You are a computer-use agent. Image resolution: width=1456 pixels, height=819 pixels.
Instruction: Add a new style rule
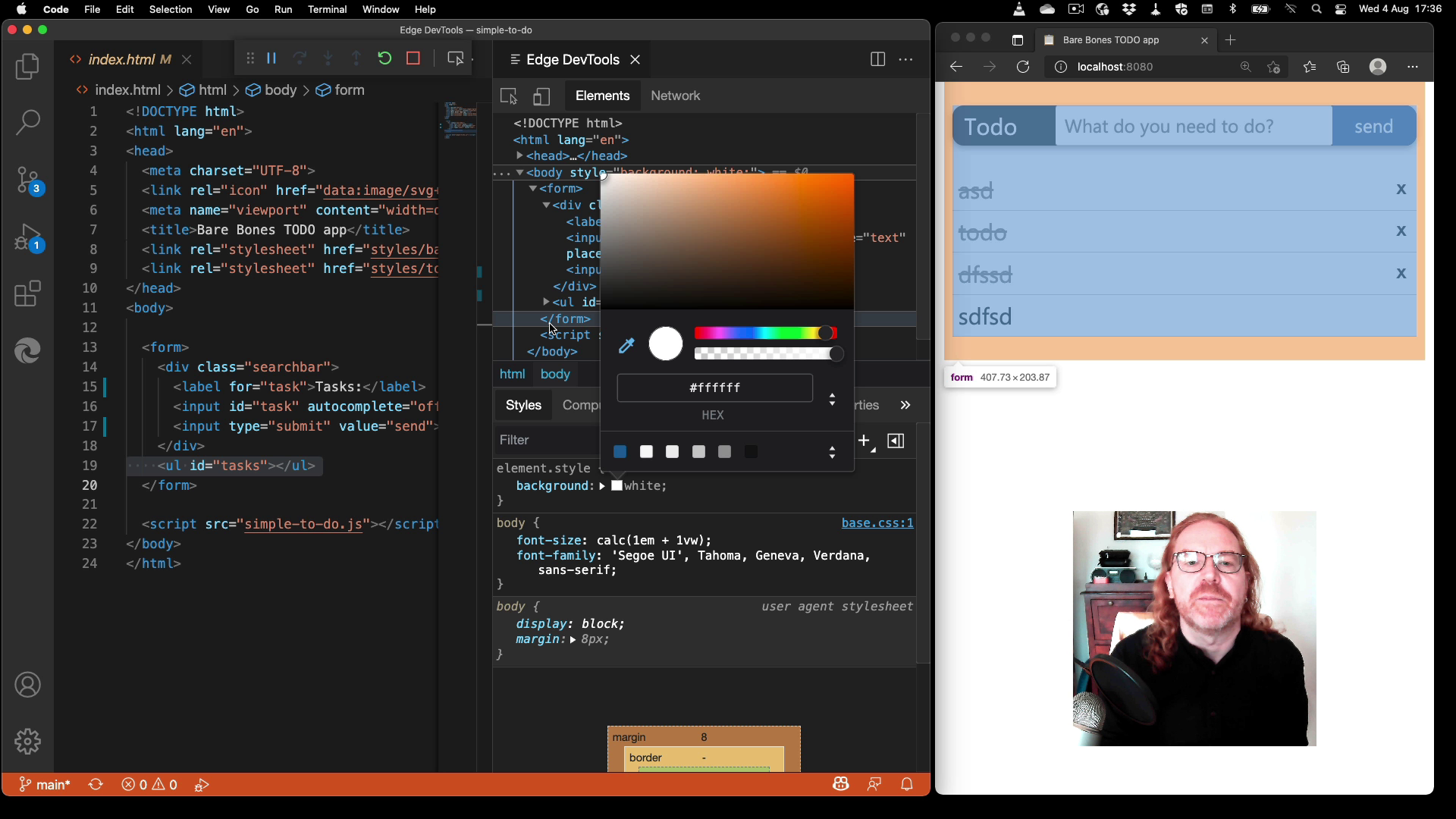(864, 441)
